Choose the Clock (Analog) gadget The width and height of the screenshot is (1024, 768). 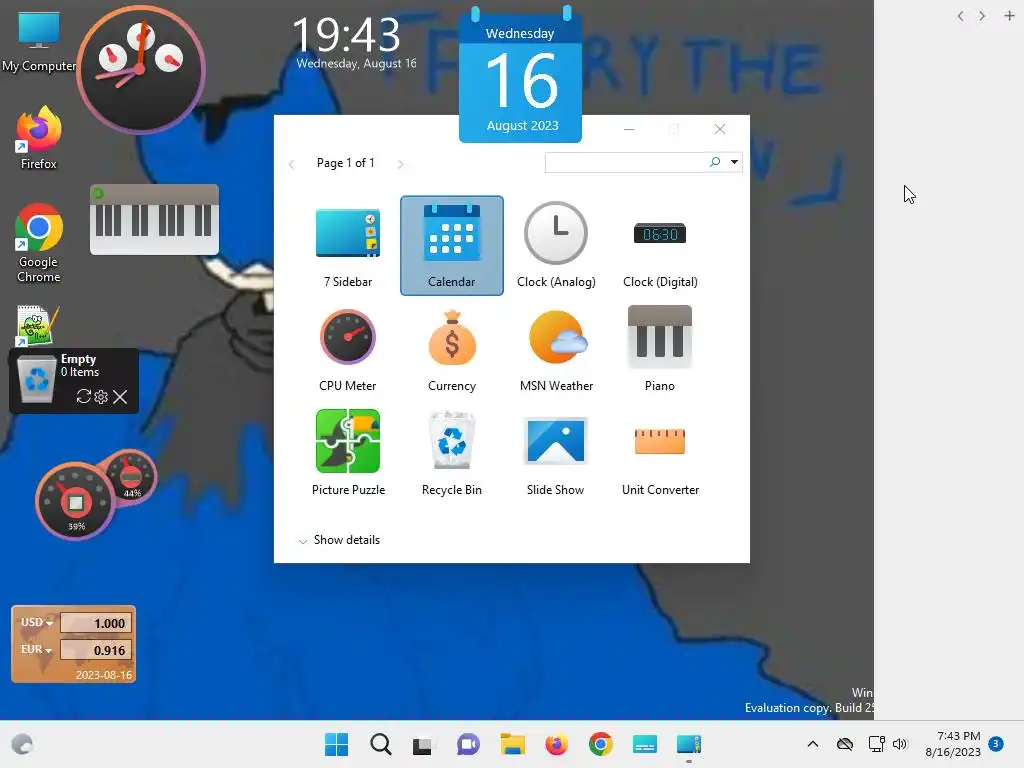coord(556,246)
